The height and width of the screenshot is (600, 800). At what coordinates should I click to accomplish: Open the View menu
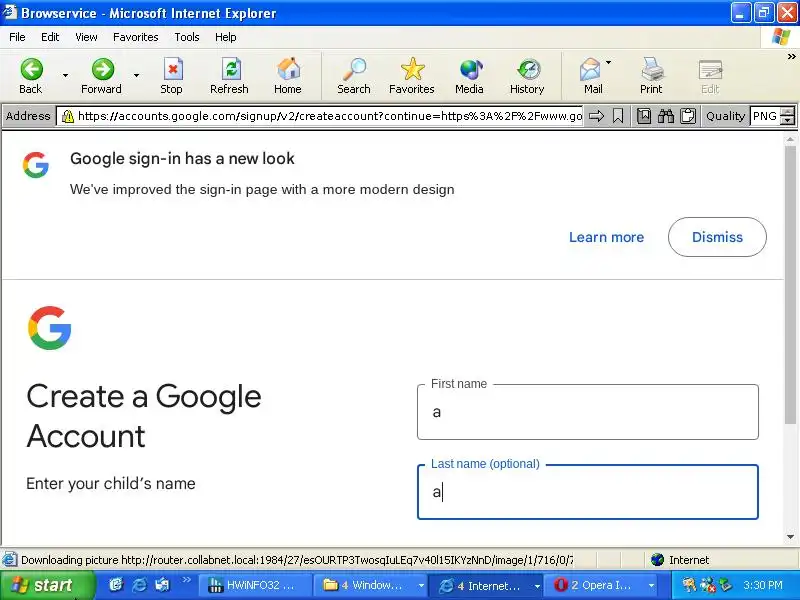86,37
